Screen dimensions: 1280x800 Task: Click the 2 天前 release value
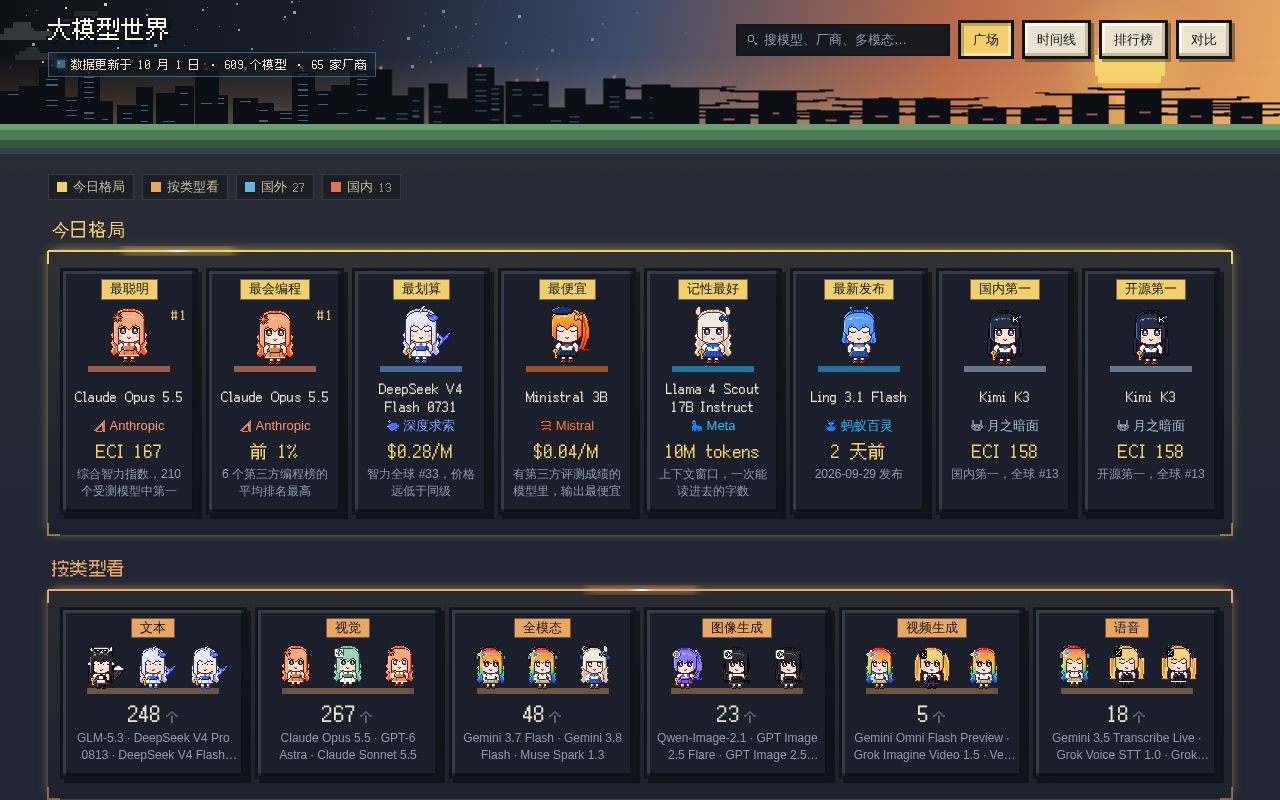[857, 452]
